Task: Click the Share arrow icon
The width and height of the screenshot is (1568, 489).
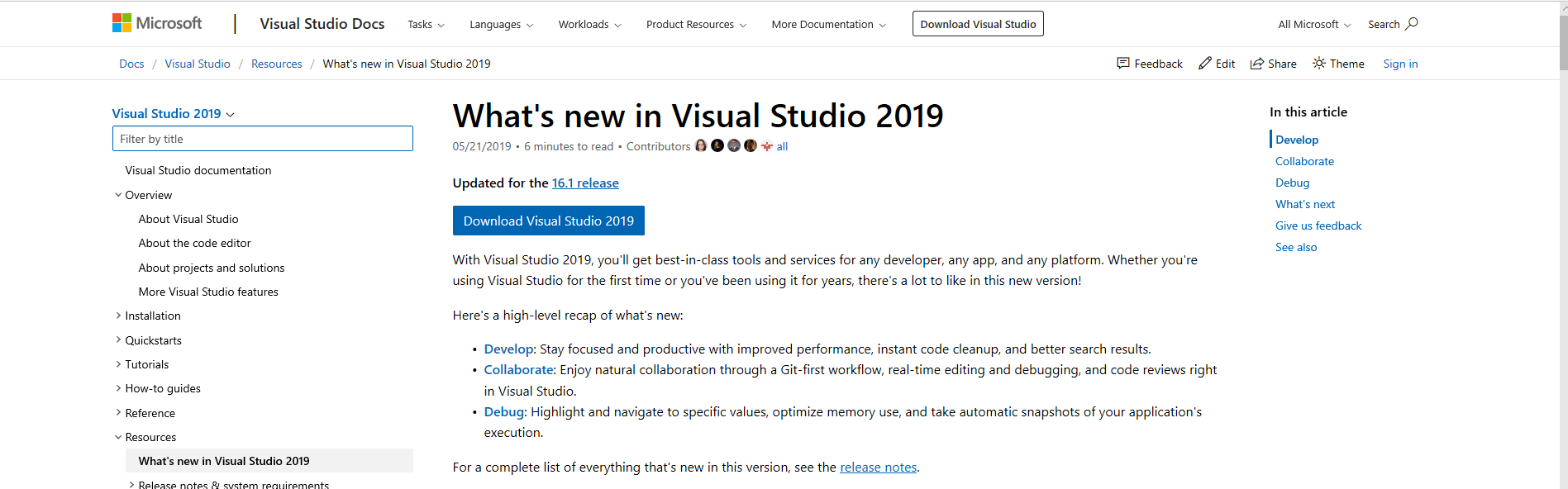Action: (x=1256, y=63)
